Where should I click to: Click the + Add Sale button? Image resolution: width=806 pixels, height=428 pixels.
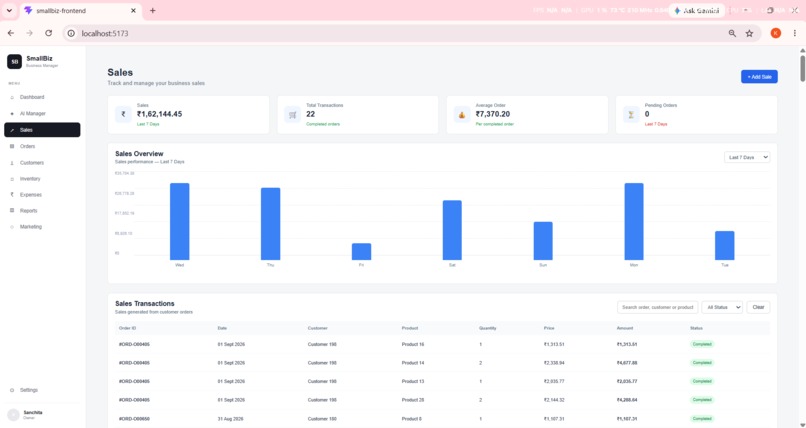tap(759, 77)
